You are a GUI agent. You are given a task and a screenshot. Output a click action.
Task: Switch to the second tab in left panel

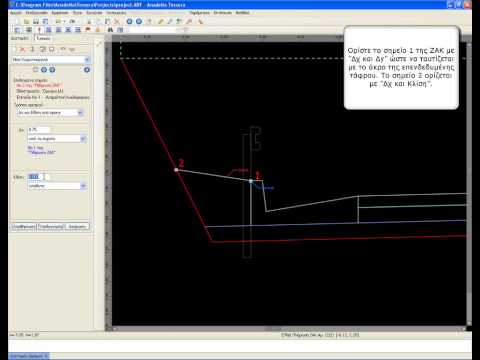click(x=43, y=38)
